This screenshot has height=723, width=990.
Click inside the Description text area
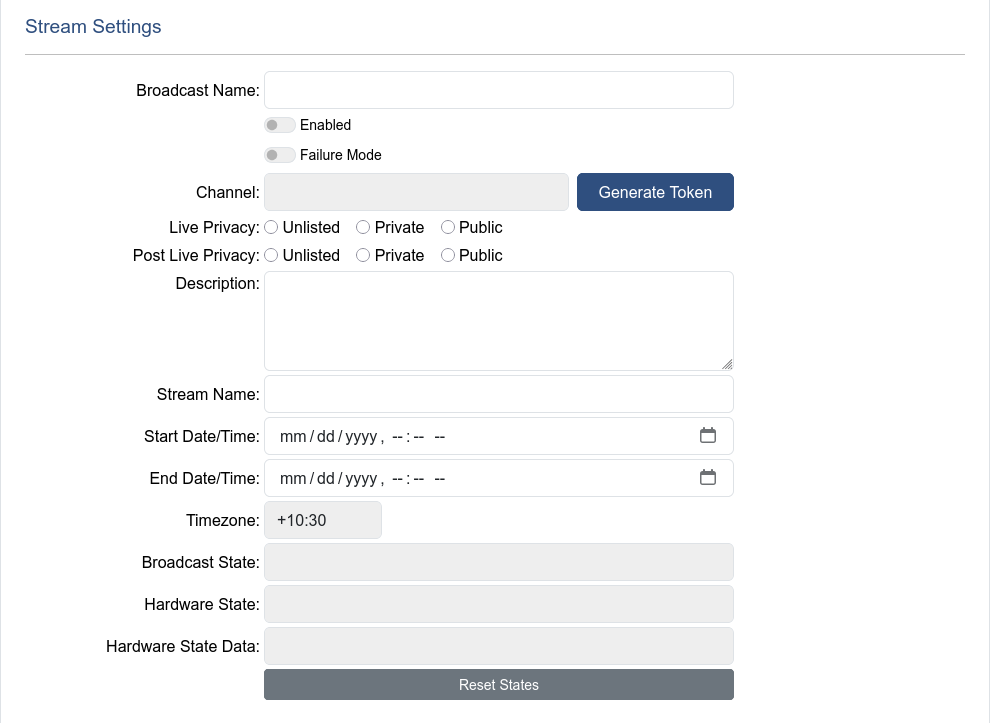(498, 320)
